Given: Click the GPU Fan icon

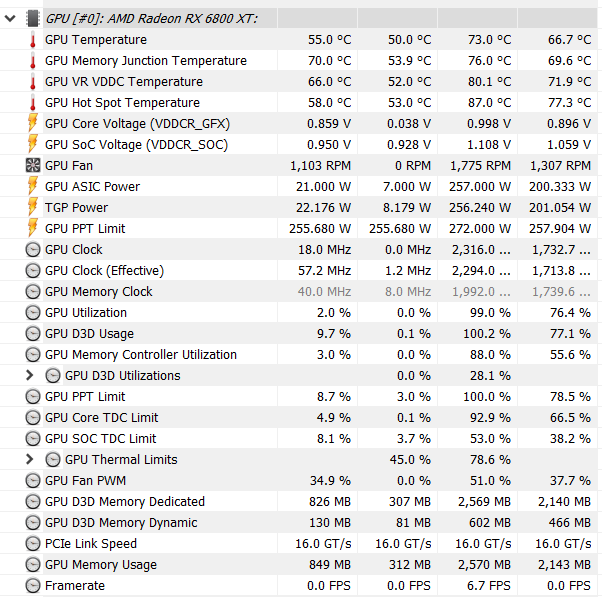Looking at the screenshot, I should (x=33, y=166).
